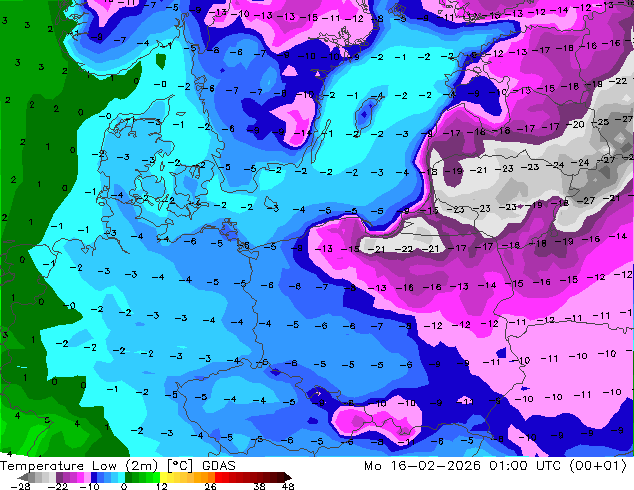Click the dark purple swatch in the legend

[59, 477]
